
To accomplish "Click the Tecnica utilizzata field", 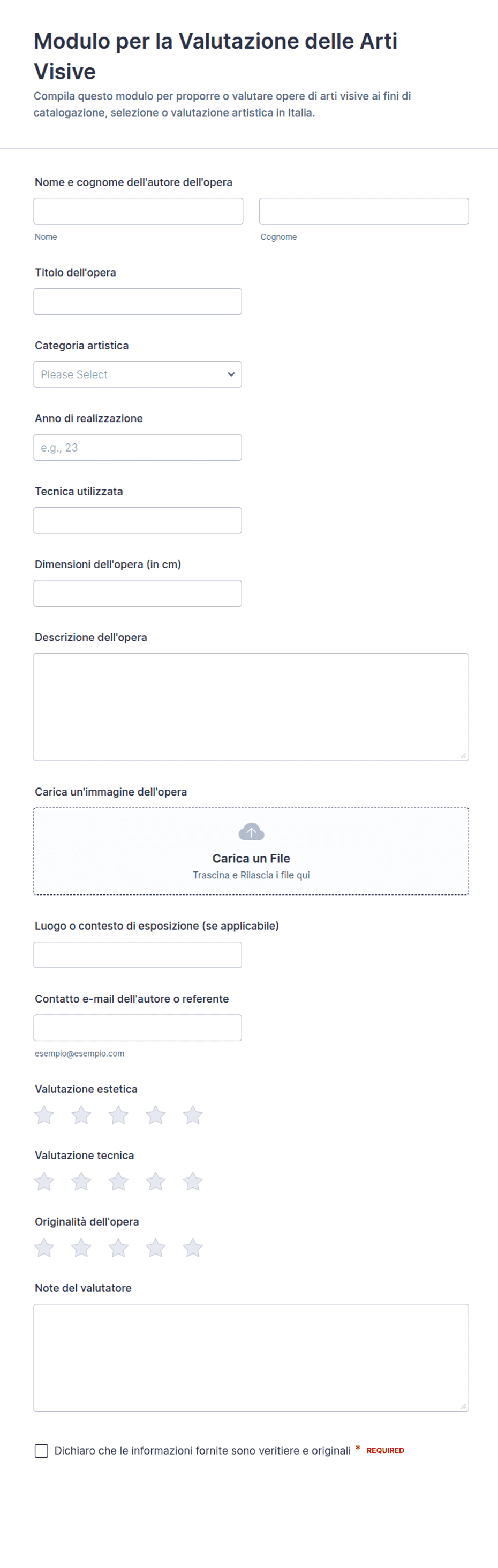I will (x=138, y=521).
